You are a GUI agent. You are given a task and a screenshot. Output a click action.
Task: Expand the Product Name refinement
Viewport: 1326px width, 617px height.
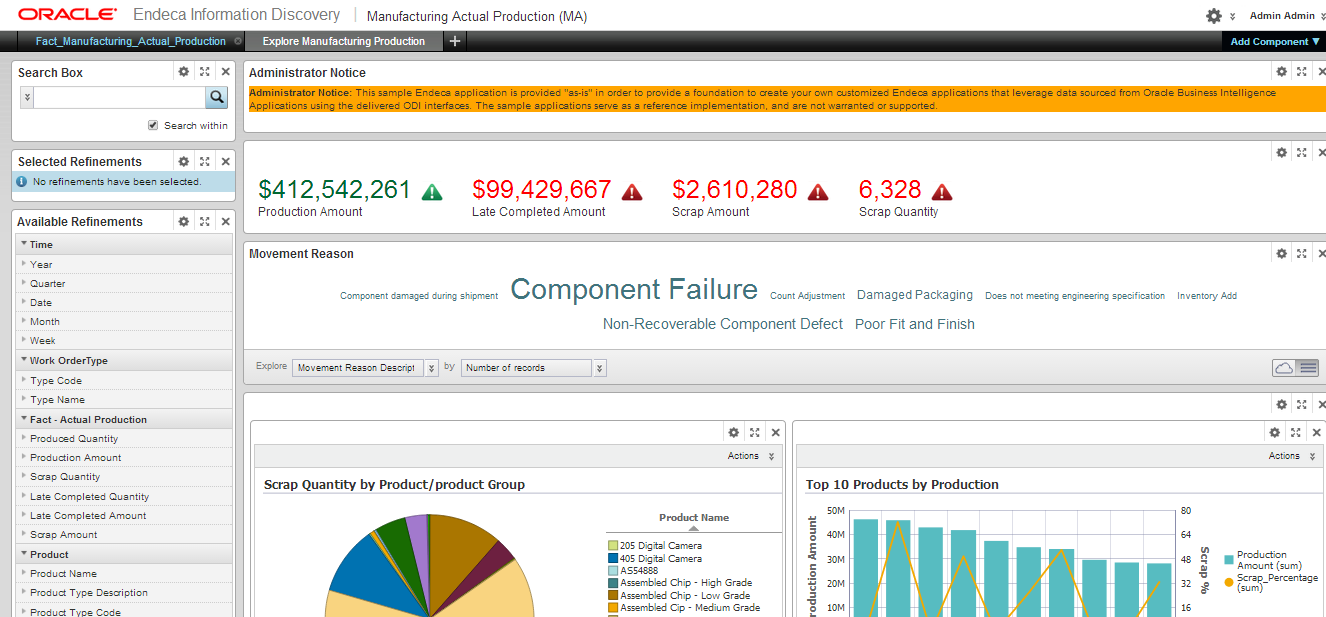pos(24,573)
